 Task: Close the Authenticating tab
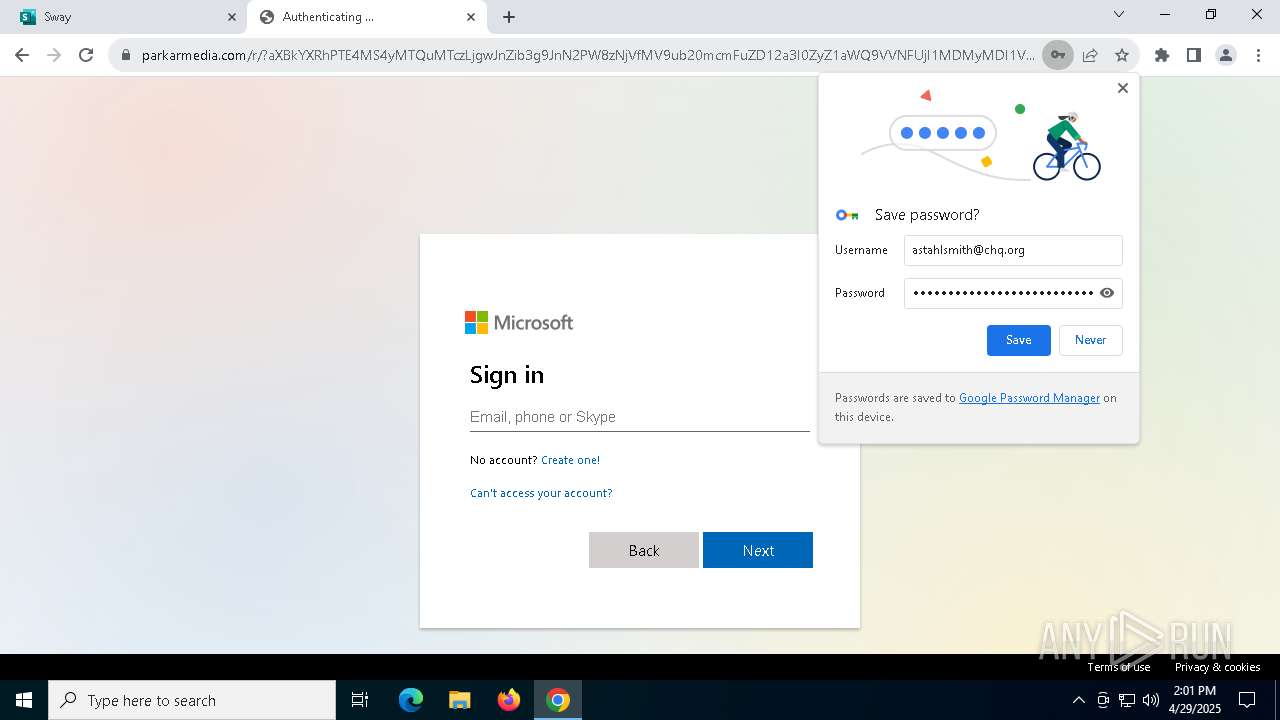click(471, 17)
